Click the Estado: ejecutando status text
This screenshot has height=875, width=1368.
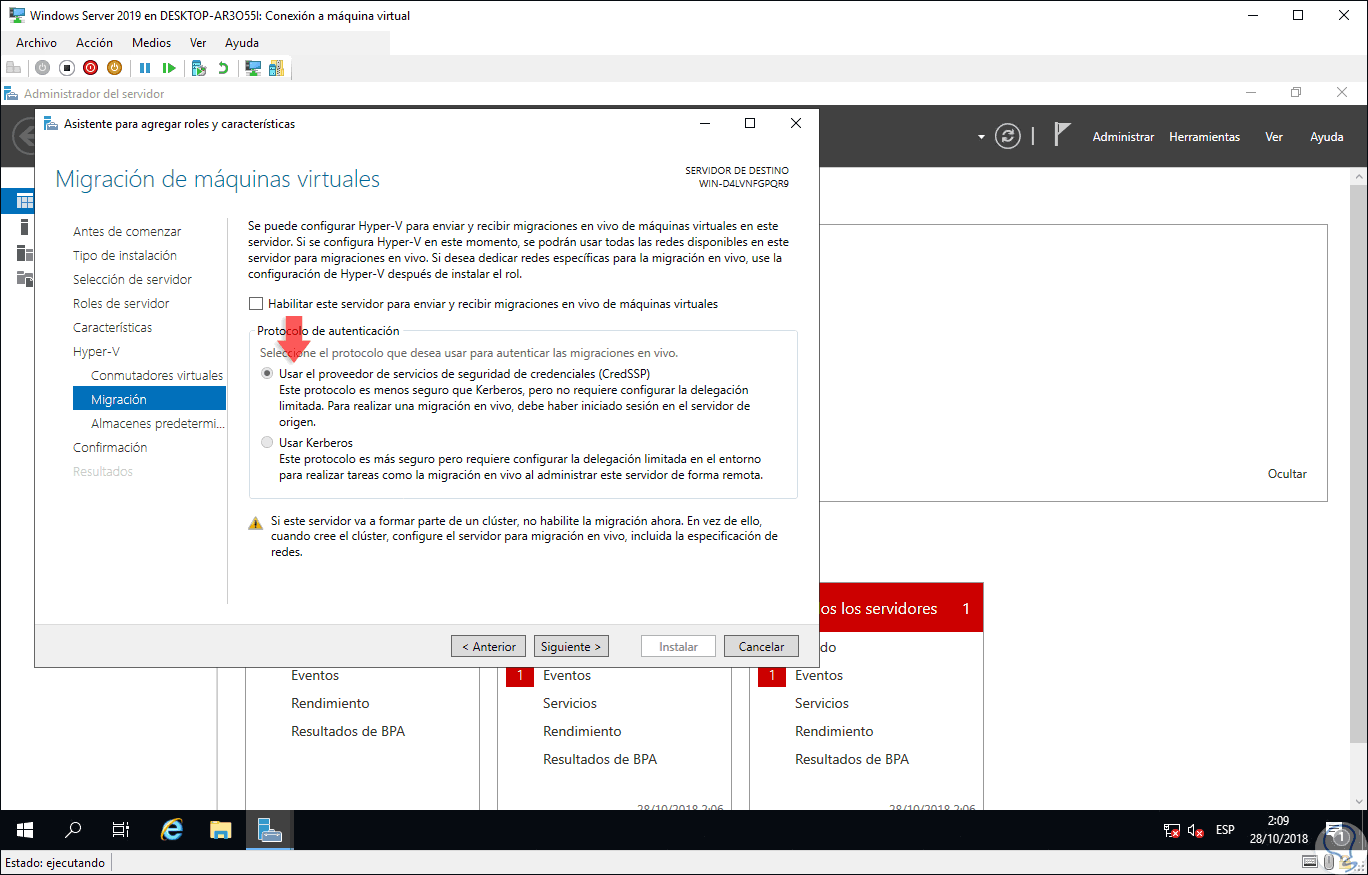click(55, 862)
